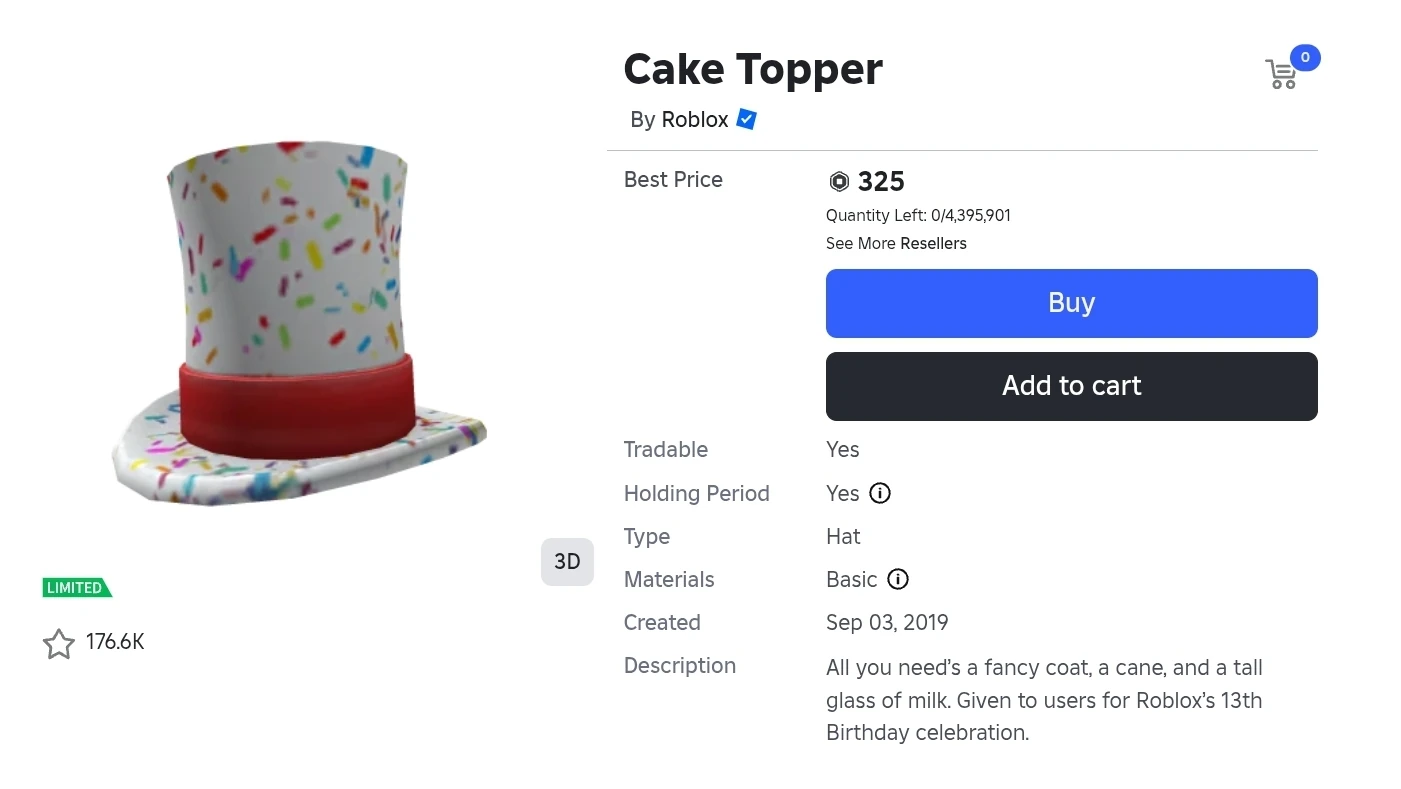The height and width of the screenshot is (789, 1401).
Task: Toggle the 3D preview view
Action: coord(567,562)
